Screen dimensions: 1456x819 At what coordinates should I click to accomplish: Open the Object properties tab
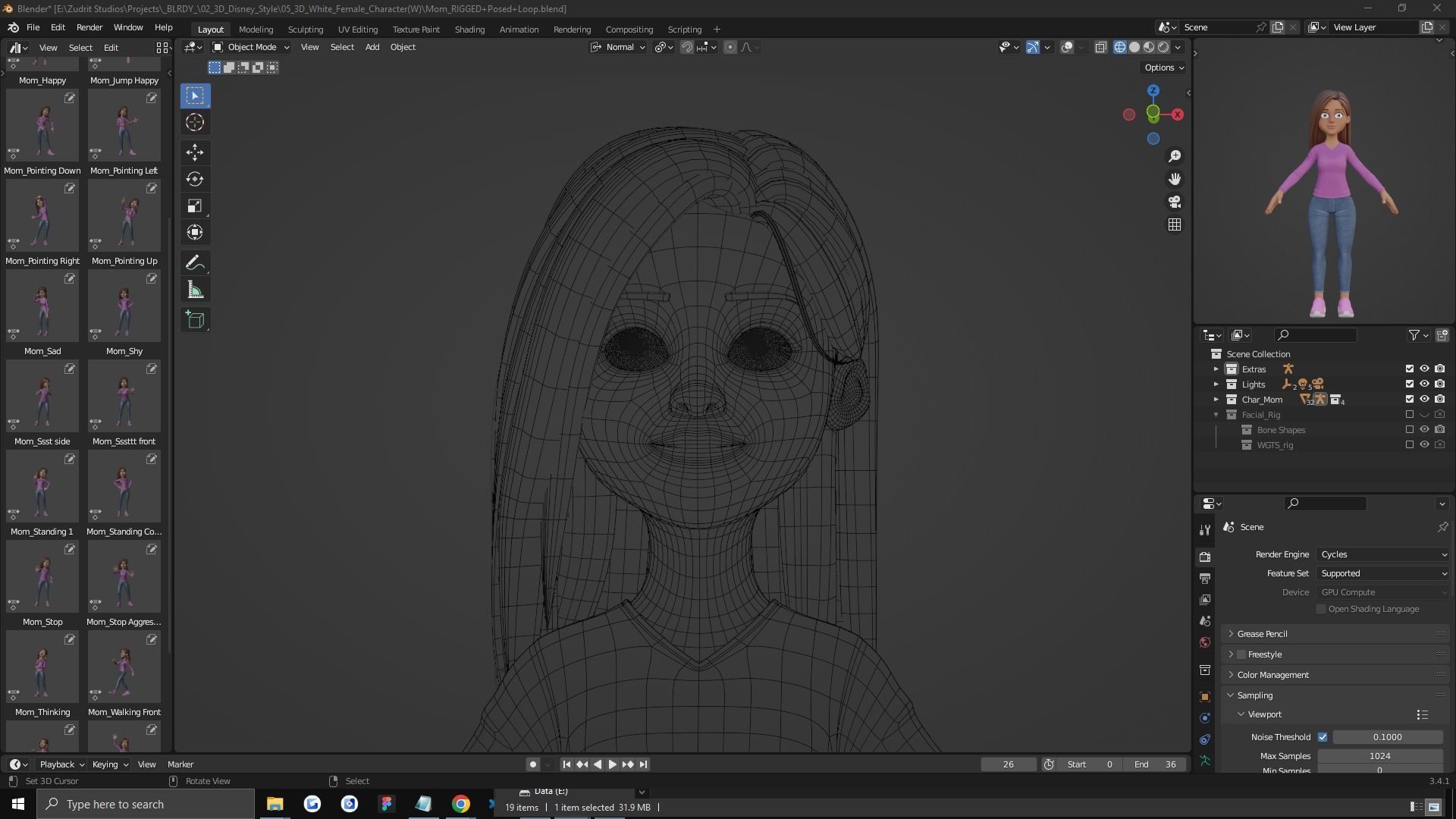[1205, 696]
